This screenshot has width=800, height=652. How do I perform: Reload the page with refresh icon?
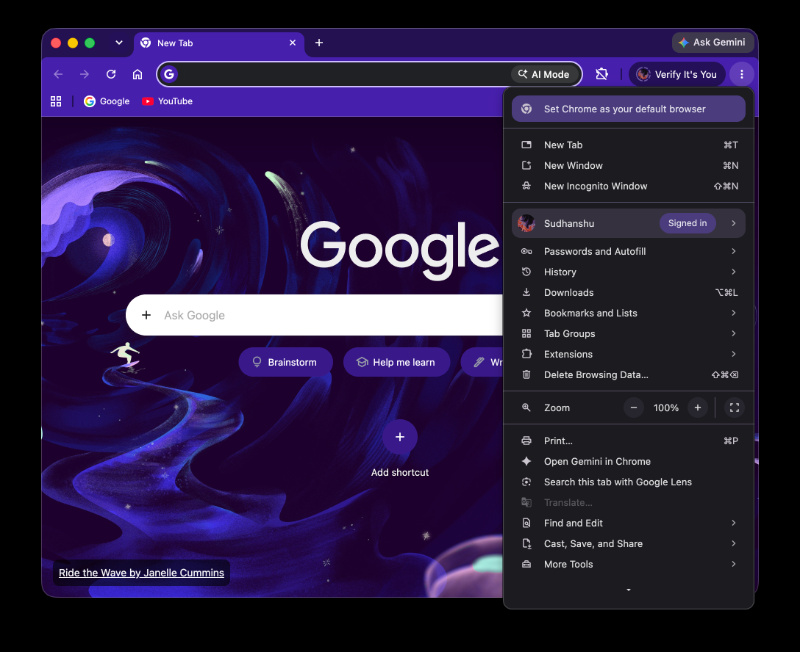[x=111, y=74]
